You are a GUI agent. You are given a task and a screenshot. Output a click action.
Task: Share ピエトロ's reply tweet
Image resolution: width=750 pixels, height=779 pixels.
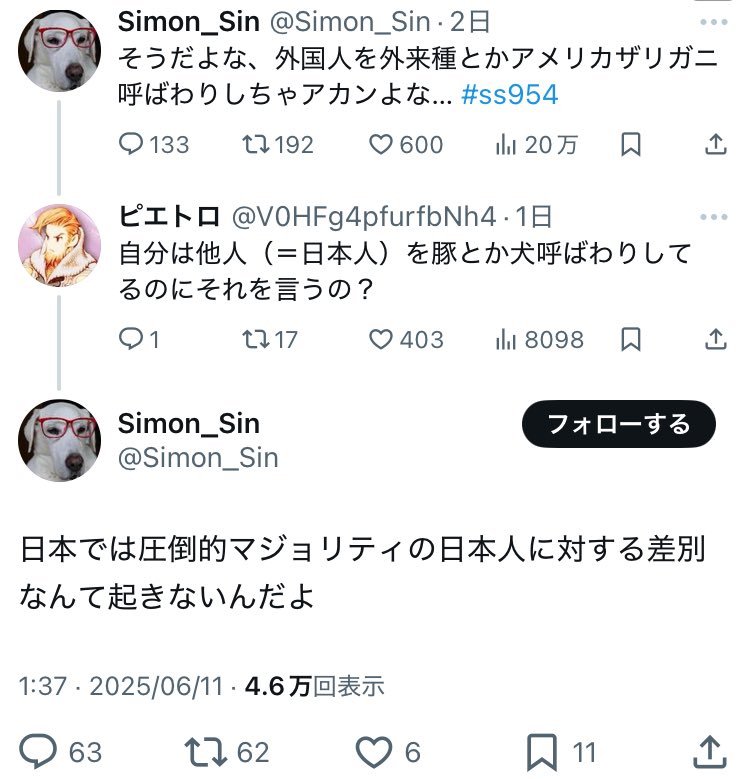pos(716,340)
